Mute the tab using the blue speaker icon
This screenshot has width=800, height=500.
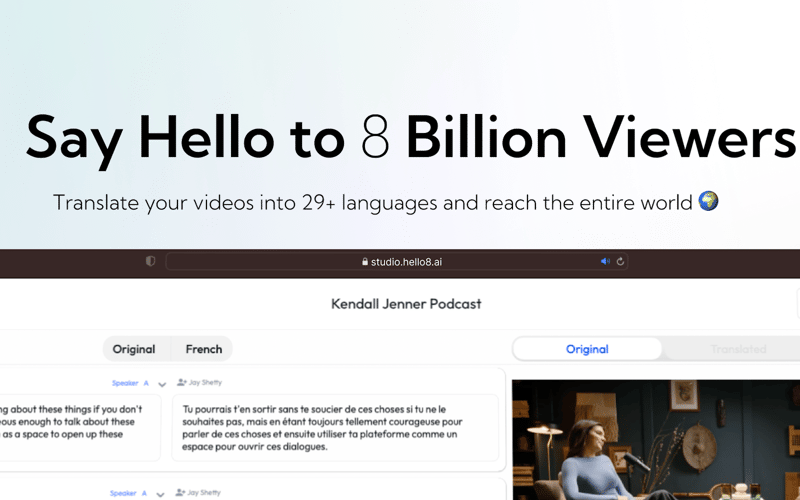tap(605, 261)
